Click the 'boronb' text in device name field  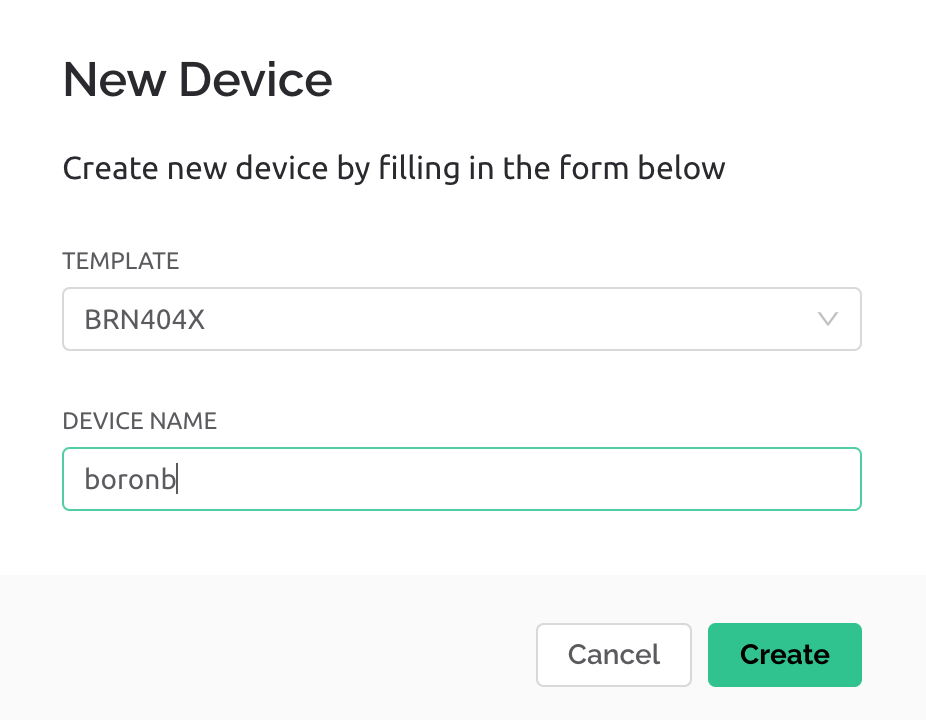click(x=130, y=478)
